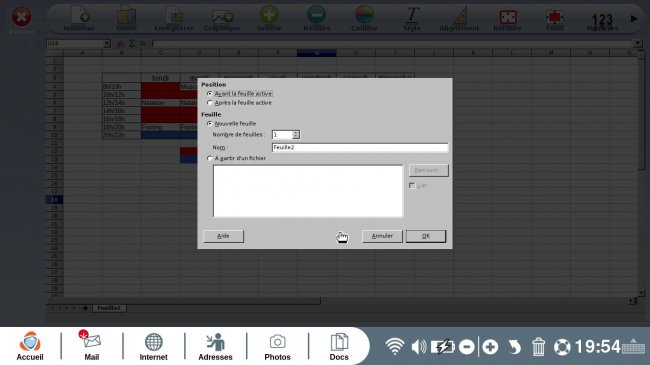Screen dimensions: 650x365
Task: Tick the Lier checkbox
Action: click(x=412, y=185)
